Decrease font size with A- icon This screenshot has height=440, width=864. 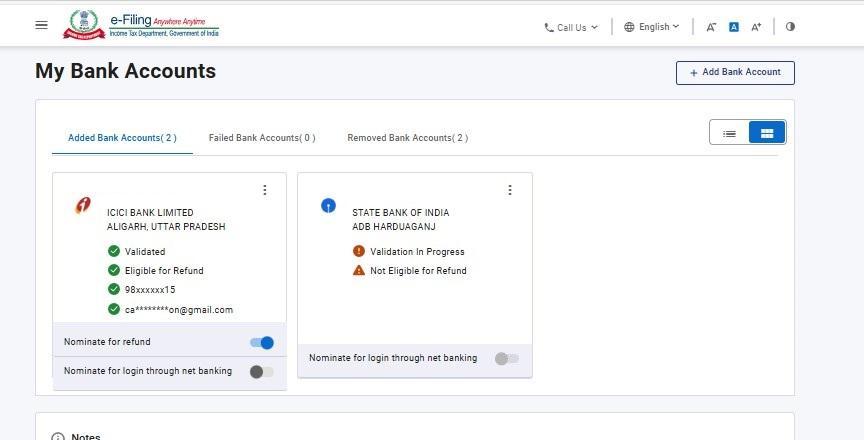coord(711,27)
